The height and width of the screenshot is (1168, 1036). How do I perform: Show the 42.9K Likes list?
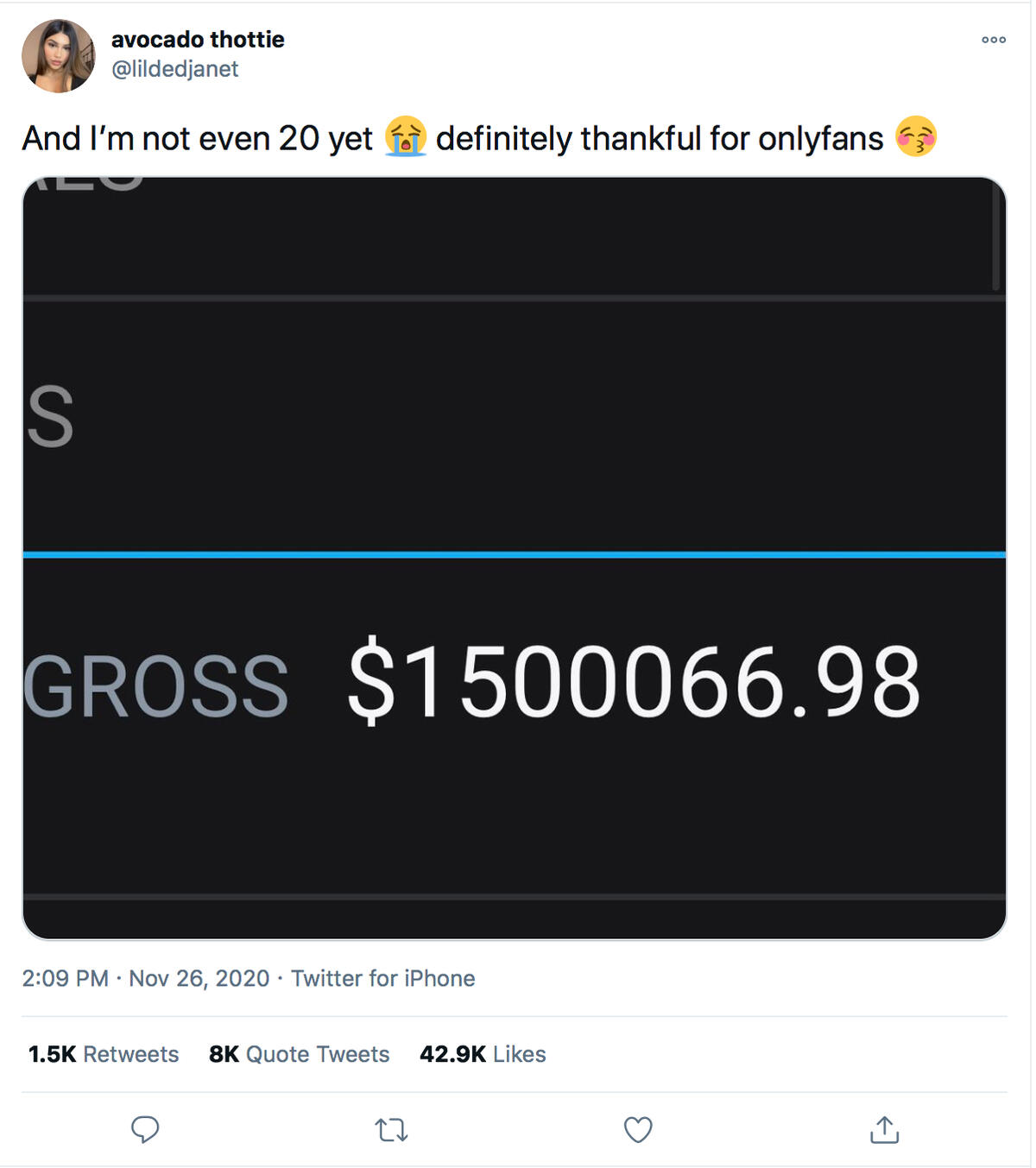pyautogui.click(x=483, y=1054)
